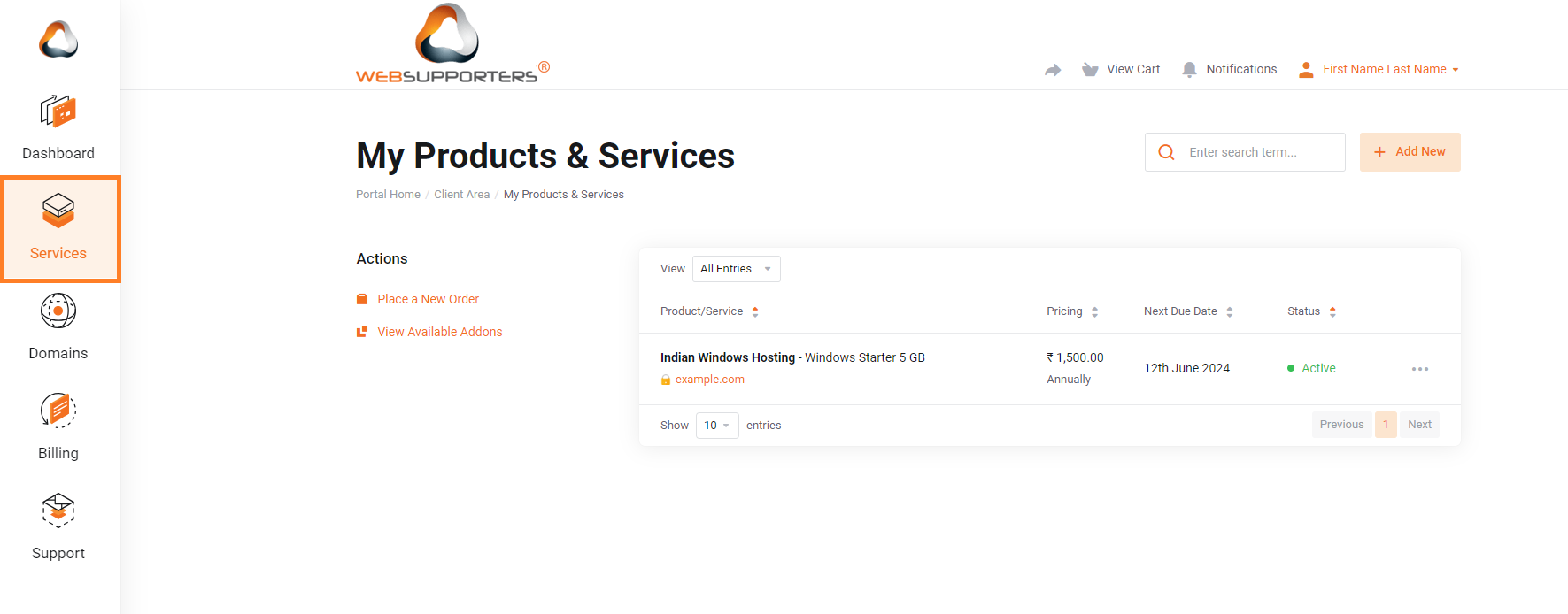This screenshot has width=1568, height=614.
Task: Open the Billing sidebar icon
Action: (x=58, y=411)
